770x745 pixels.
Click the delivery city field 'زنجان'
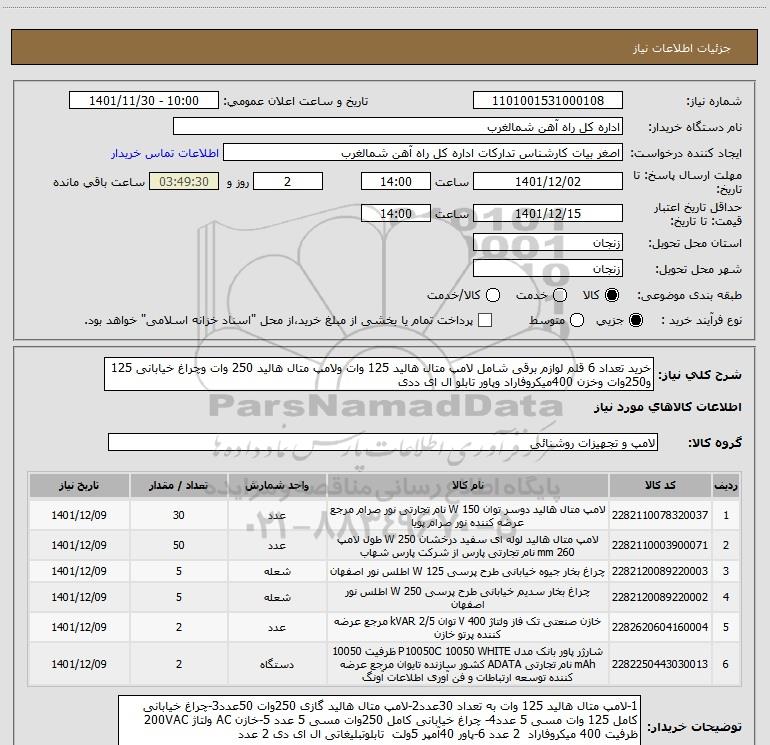(x=548, y=269)
